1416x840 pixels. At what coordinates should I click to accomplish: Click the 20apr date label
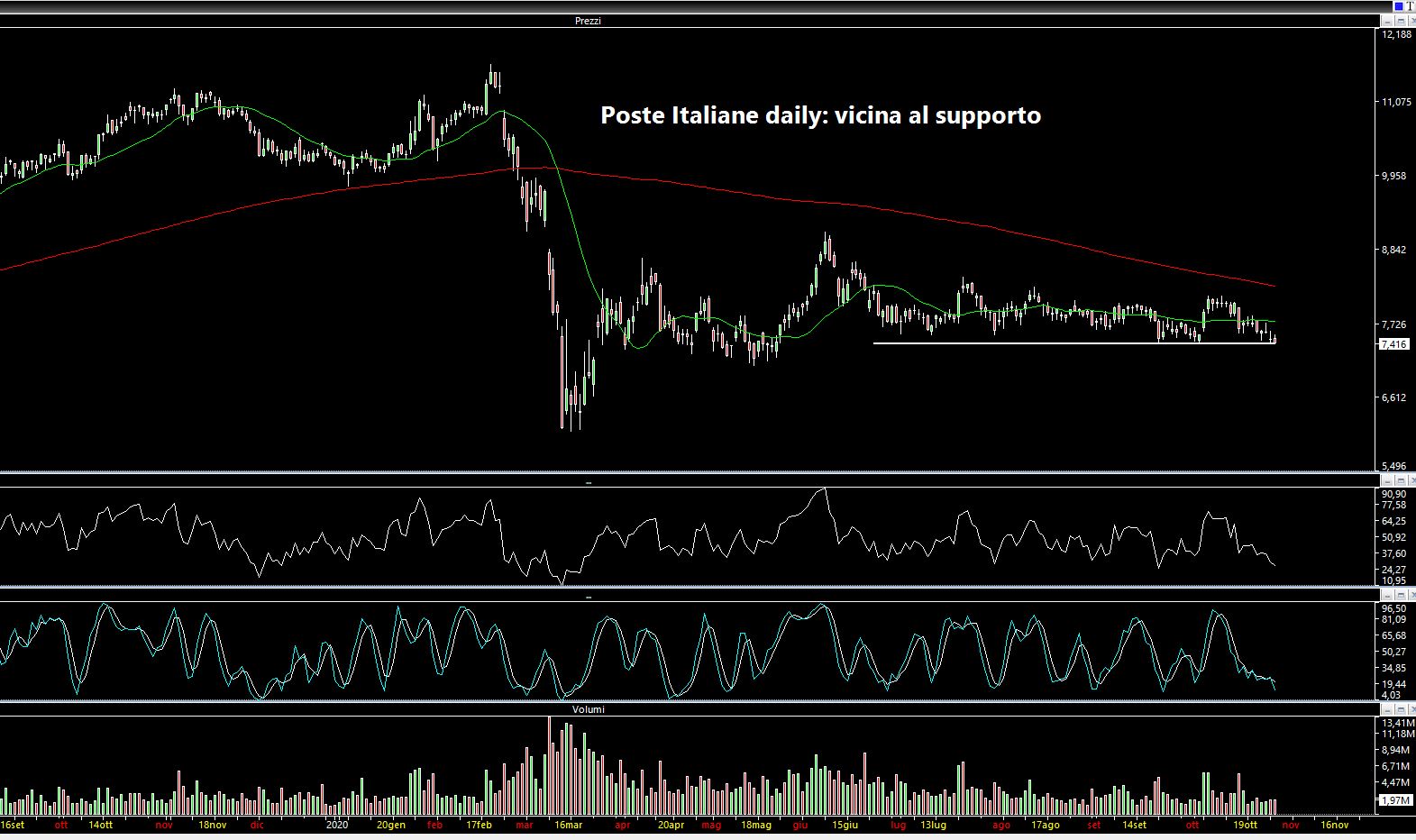(x=671, y=825)
